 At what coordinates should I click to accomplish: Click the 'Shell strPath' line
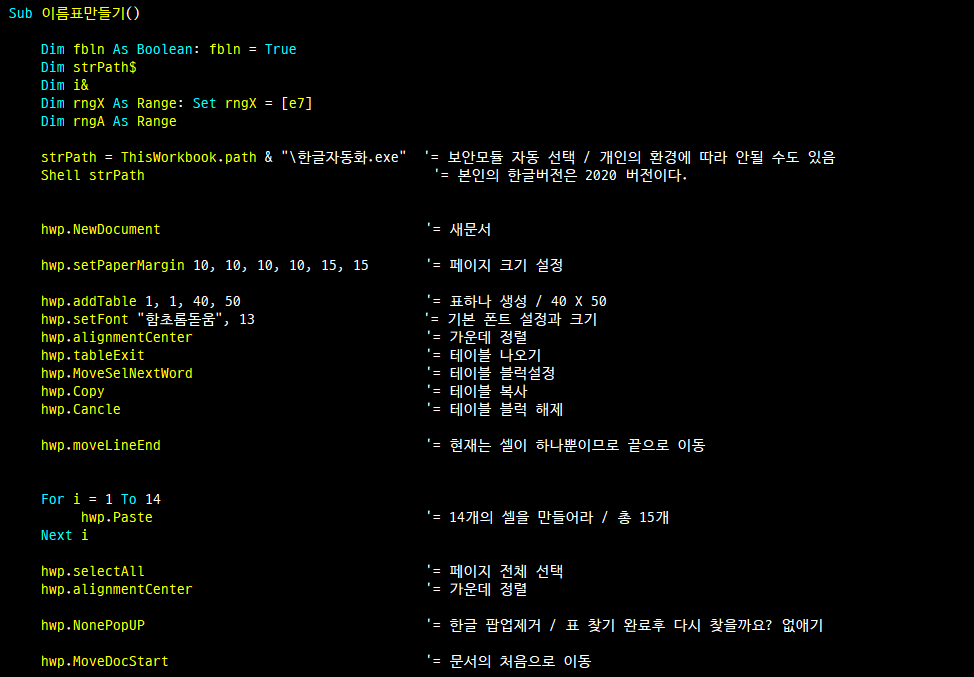point(93,175)
